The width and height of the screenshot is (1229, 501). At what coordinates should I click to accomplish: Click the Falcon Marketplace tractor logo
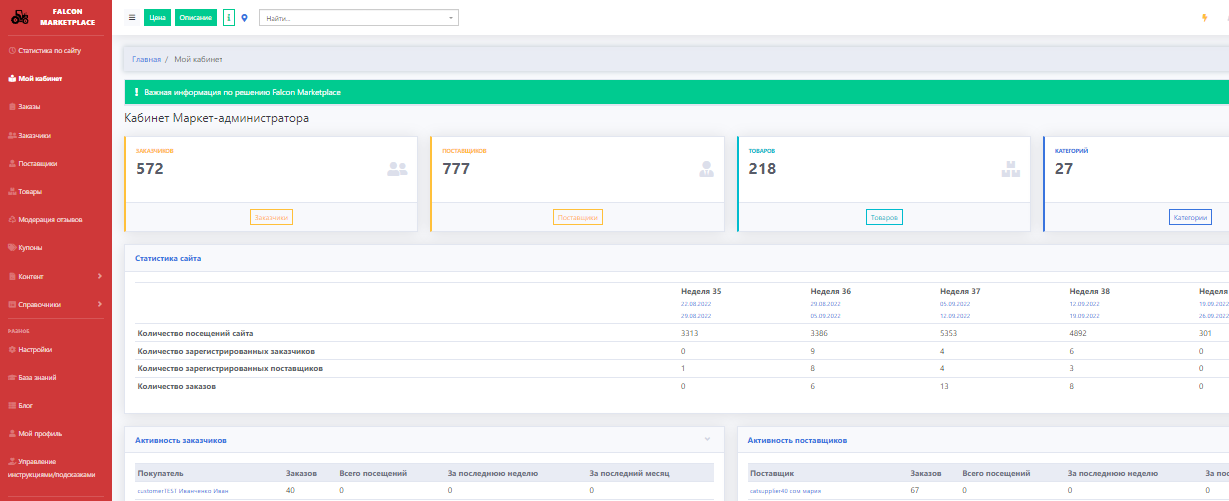coord(20,17)
